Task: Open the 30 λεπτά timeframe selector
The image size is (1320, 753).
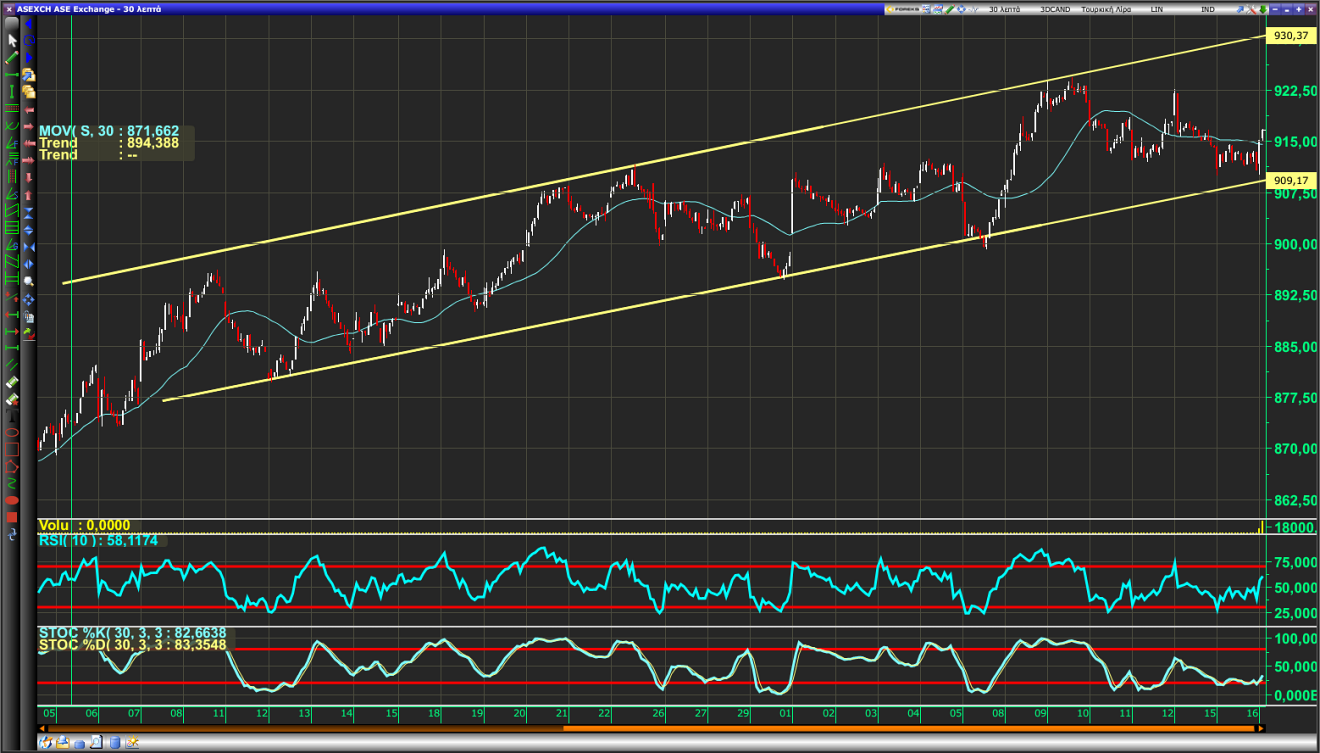Action: click(x=1004, y=9)
